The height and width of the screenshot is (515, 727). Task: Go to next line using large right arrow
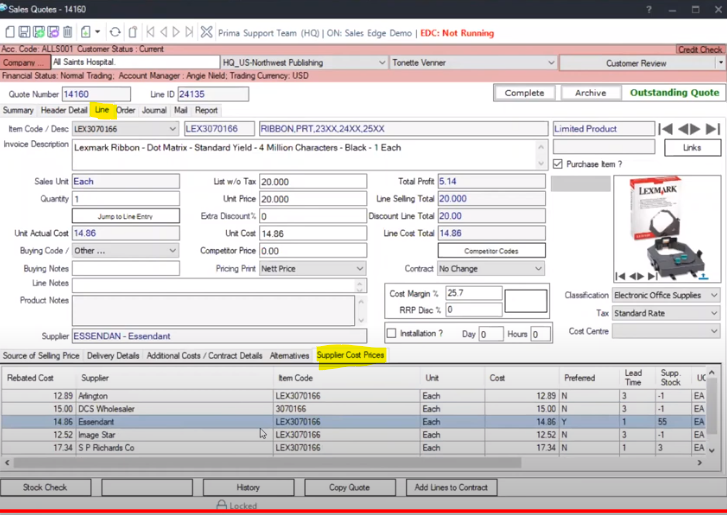[x=695, y=129]
